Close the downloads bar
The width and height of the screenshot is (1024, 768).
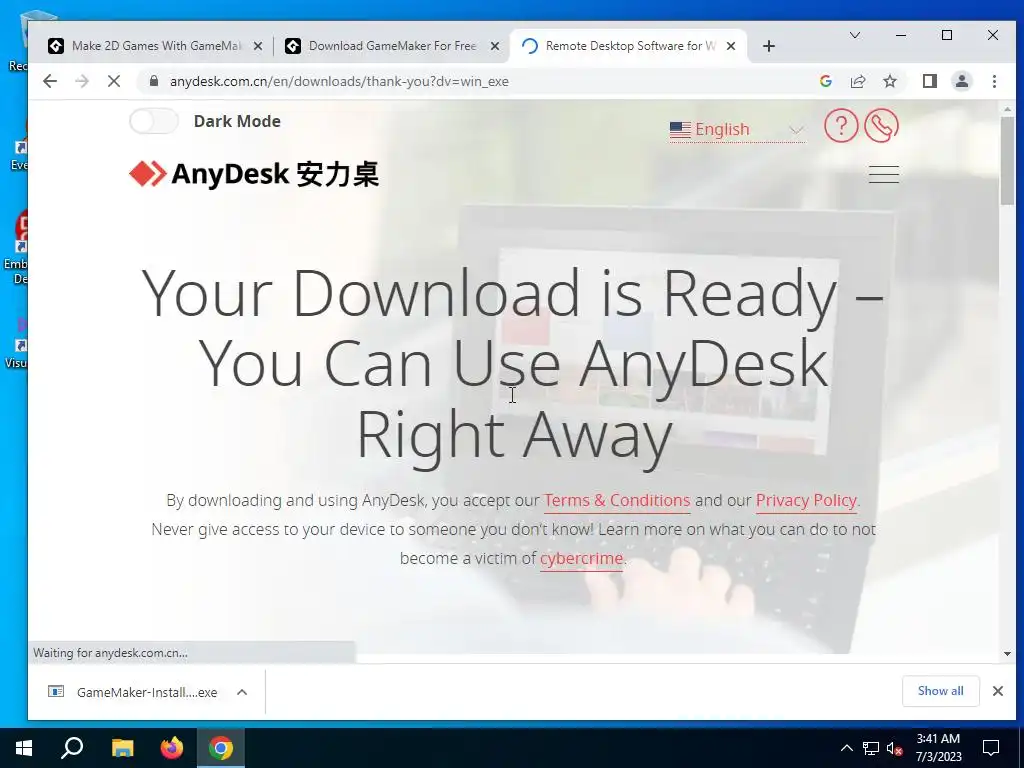coord(997,691)
